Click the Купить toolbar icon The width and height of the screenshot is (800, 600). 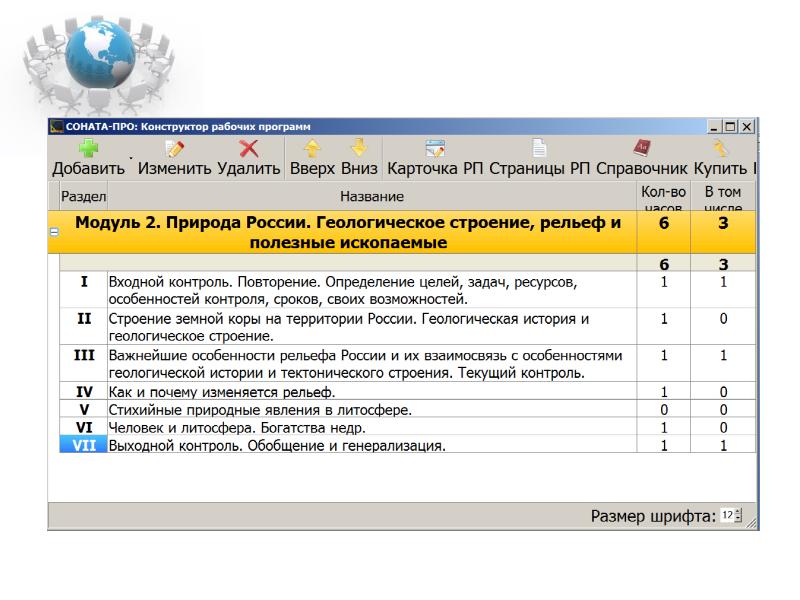(x=722, y=149)
